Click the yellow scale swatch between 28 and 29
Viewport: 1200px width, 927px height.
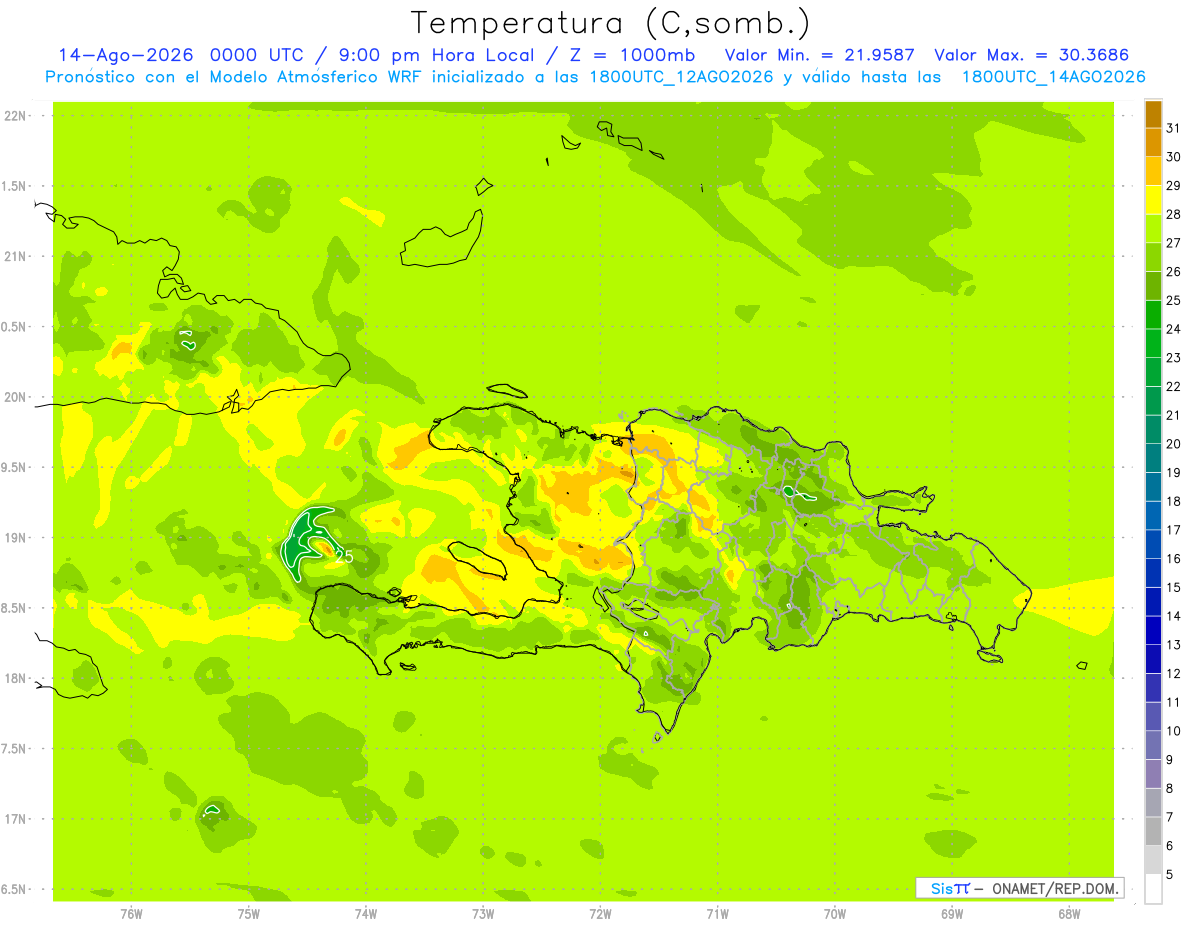(x=1153, y=200)
